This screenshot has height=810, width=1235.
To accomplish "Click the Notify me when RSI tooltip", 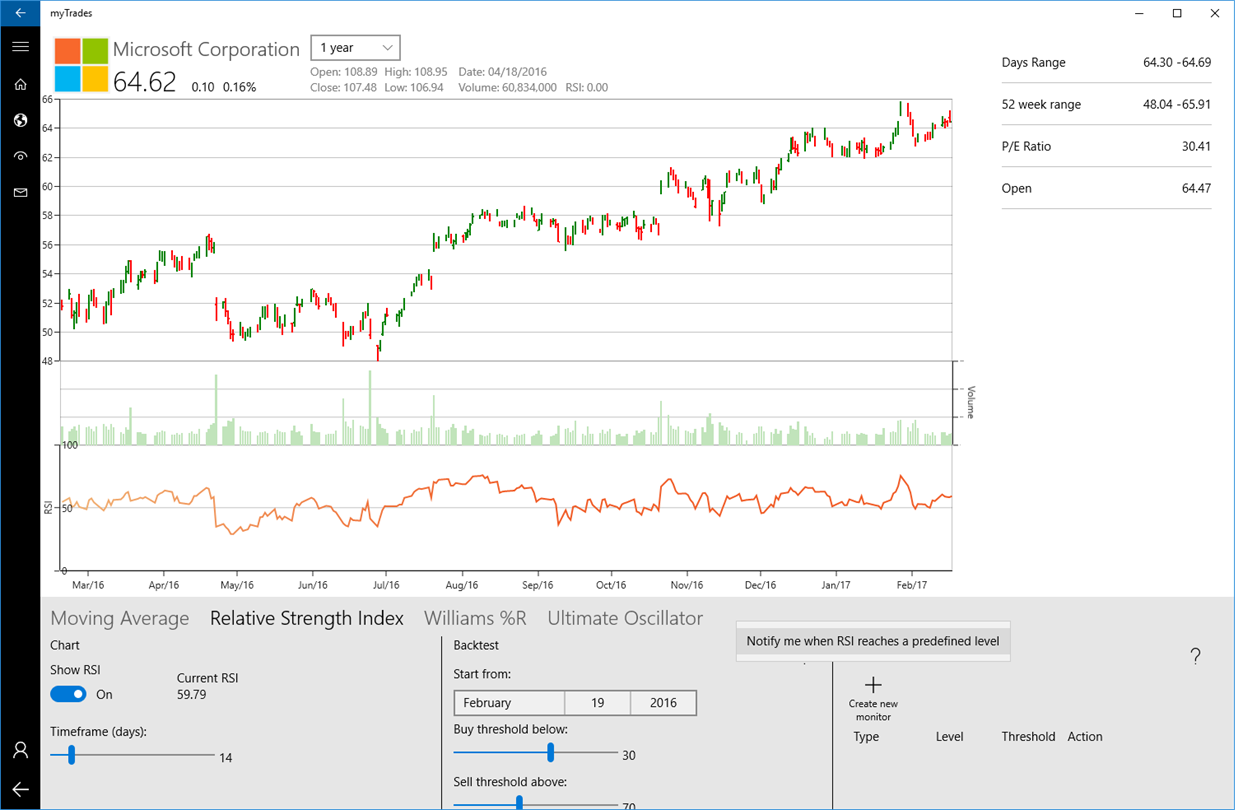I will point(873,641).
